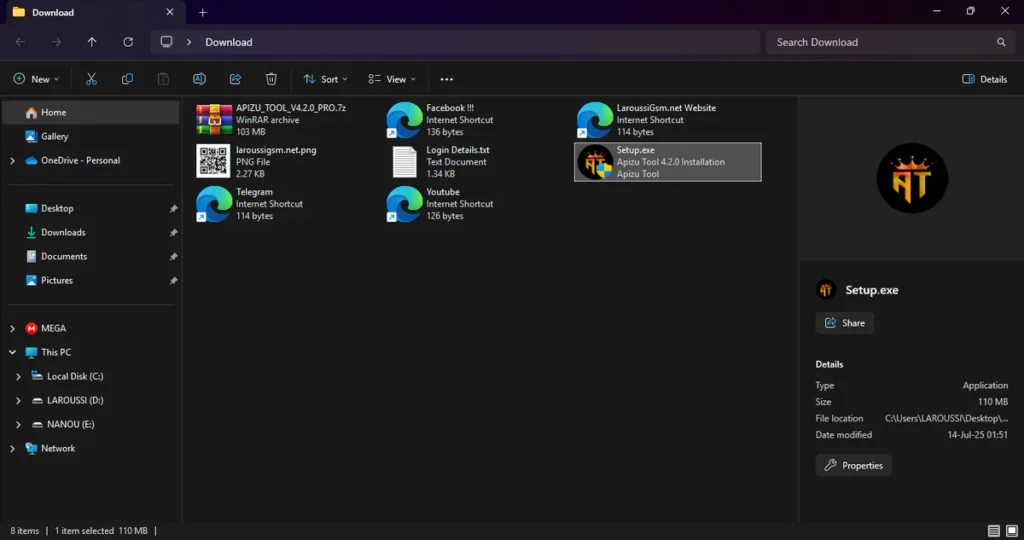The height and width of the screenshot is (540, 1024).
Task: Go up one folder level
Action: [92, 42]
